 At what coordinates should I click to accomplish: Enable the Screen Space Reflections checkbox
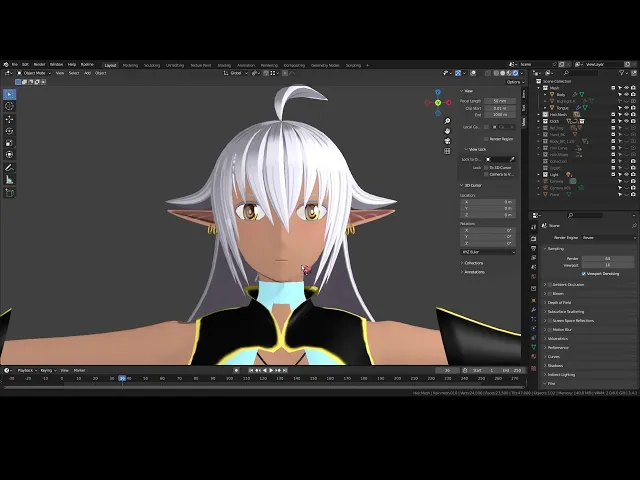(x=550, y=321)
